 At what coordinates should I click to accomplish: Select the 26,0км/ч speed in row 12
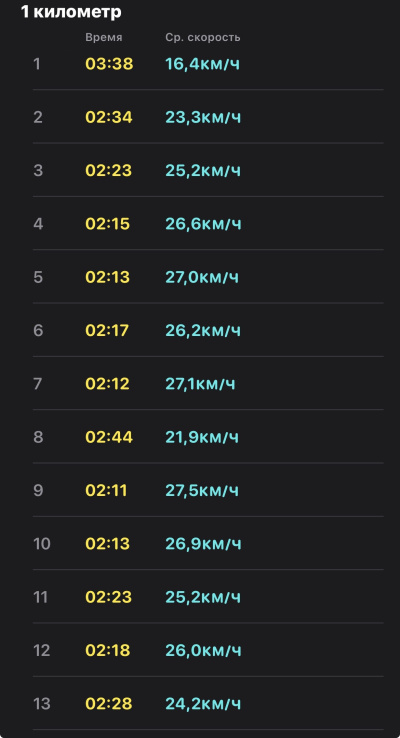point(203,650)
